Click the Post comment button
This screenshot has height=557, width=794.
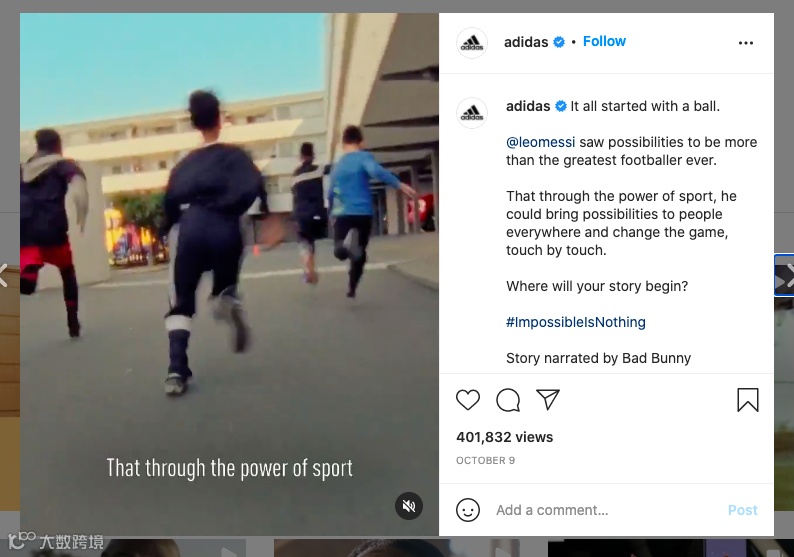coord(742,510)
